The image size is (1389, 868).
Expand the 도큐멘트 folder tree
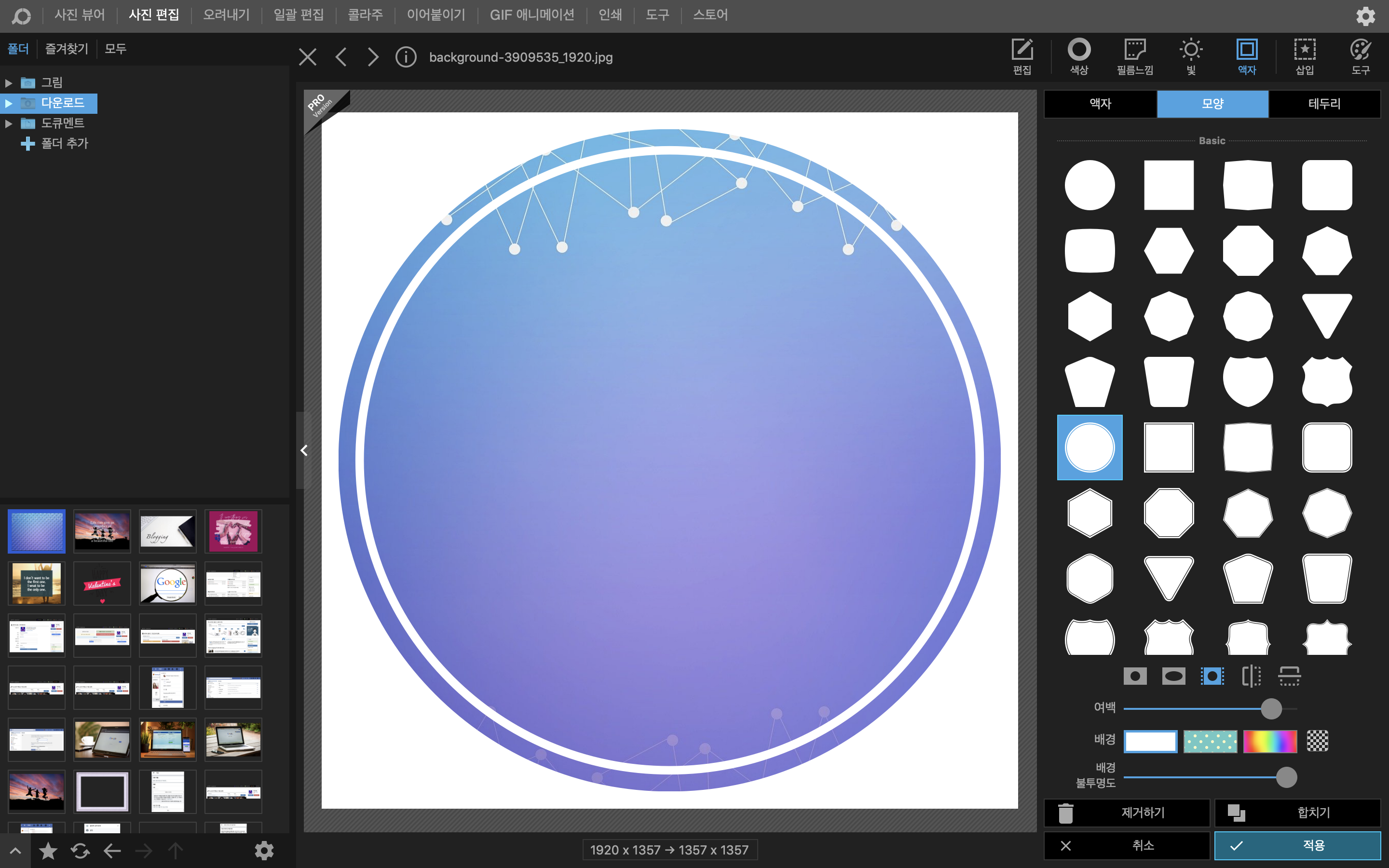[x=9, y=123]
